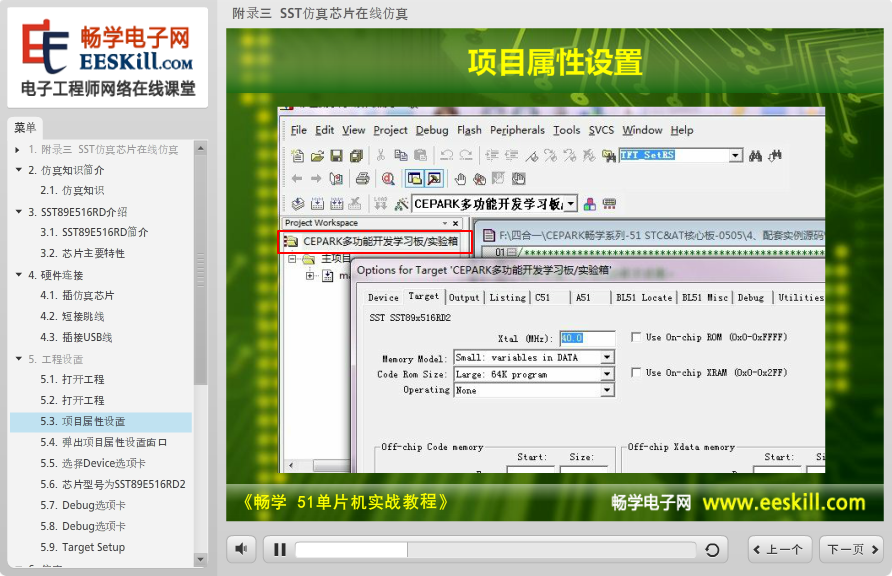The height and width of the screenshot is (576, 892).
Task: Click the sidebar scrollbar down arrow
Action: 200,560
